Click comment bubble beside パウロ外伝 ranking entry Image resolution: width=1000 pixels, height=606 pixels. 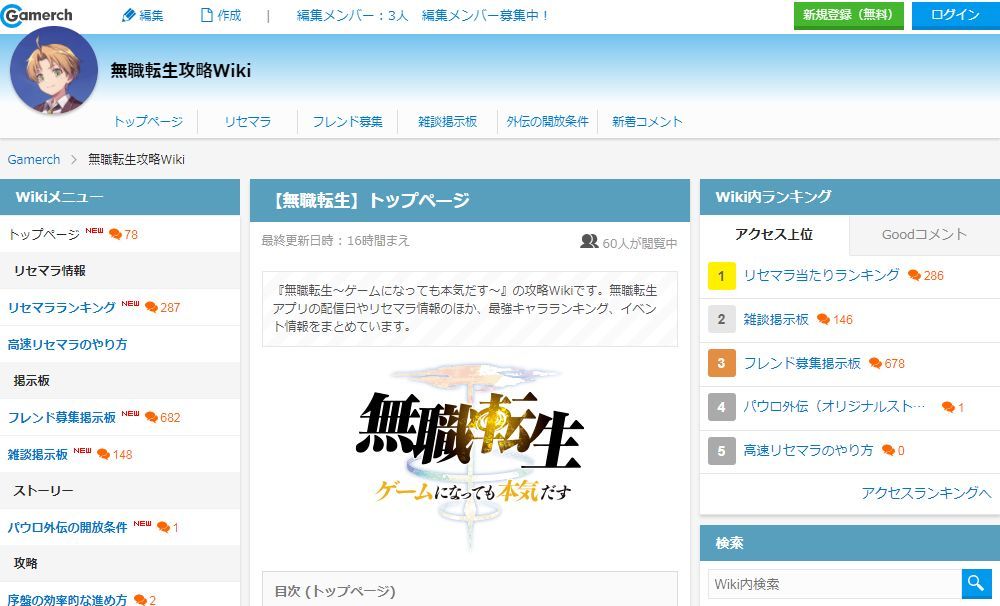point(948,407)
